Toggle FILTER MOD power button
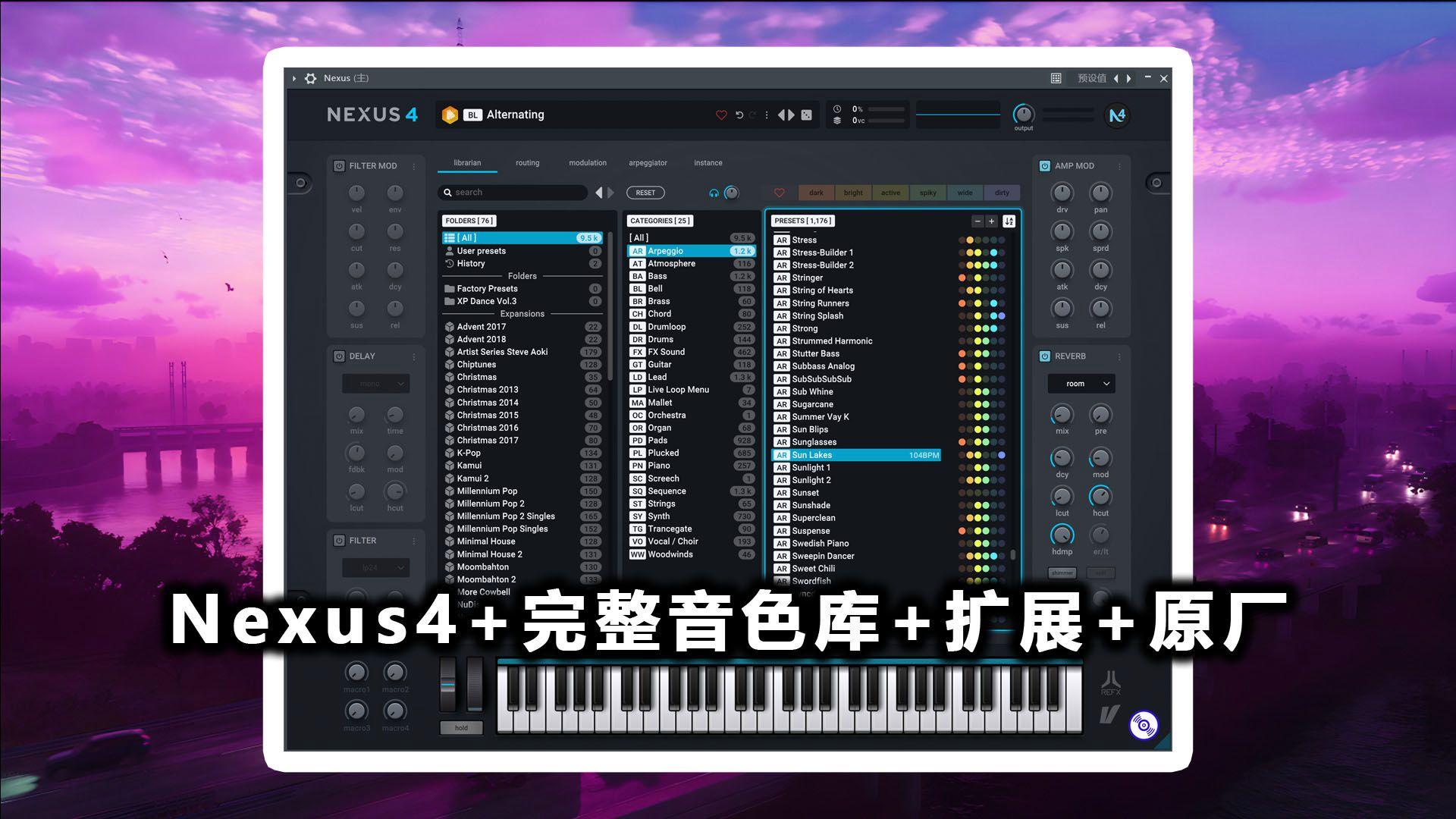 point(339,166)
